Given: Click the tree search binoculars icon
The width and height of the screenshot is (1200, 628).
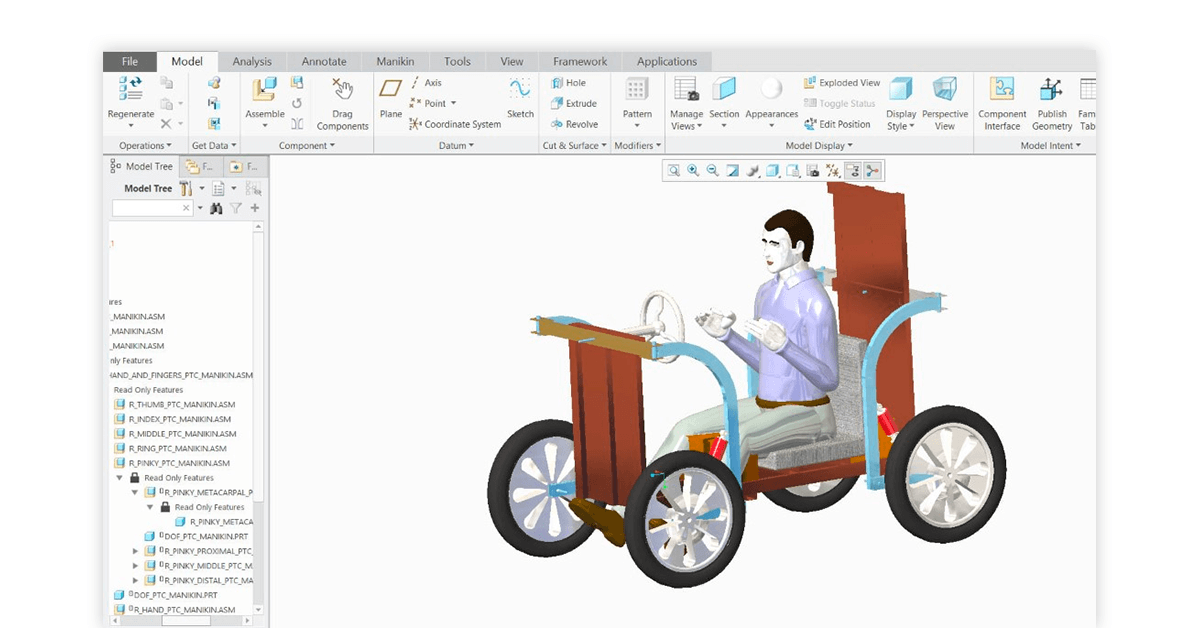Looking at the screenshot, I should (215, 208).
